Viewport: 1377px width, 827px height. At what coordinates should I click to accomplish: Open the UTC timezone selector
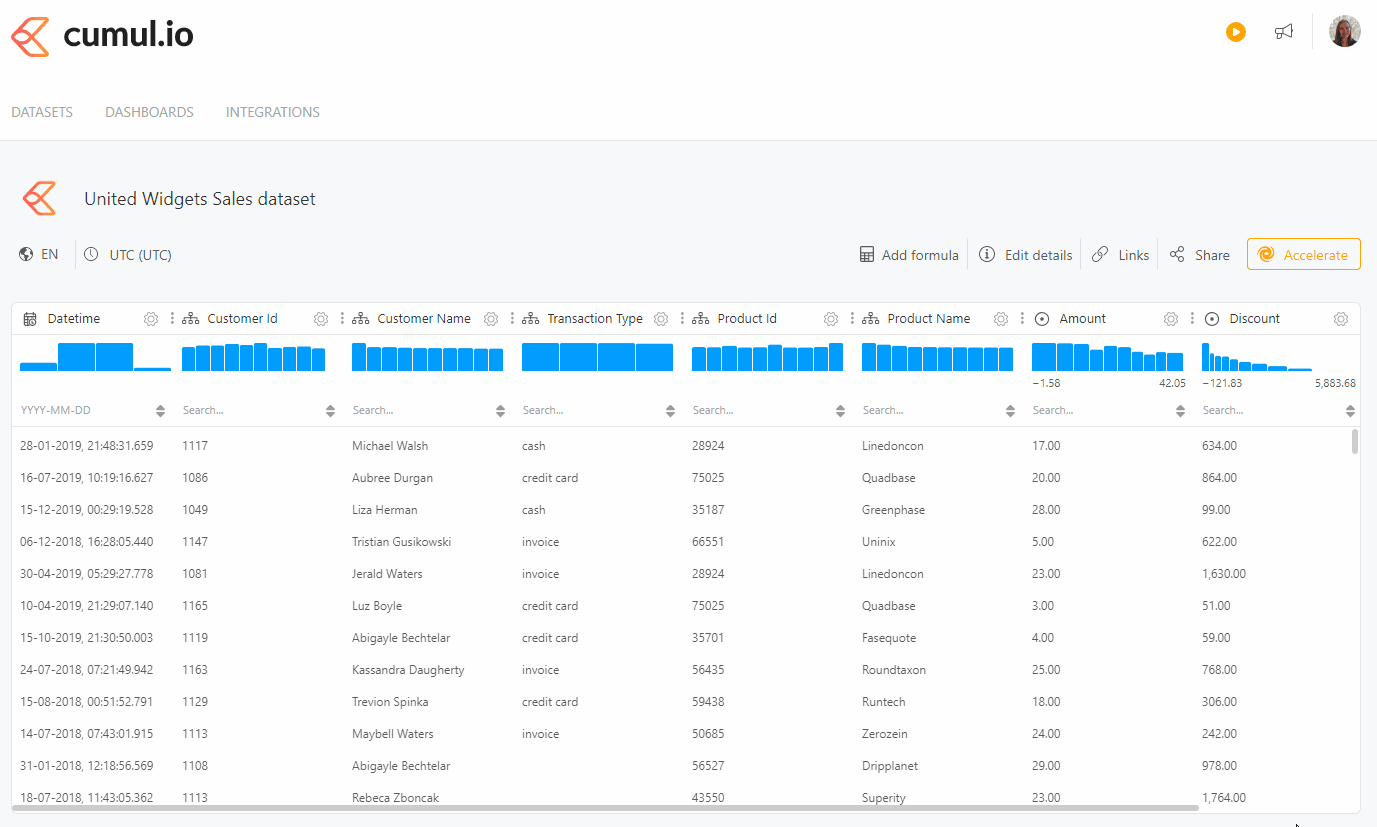(x=129, y=255)
